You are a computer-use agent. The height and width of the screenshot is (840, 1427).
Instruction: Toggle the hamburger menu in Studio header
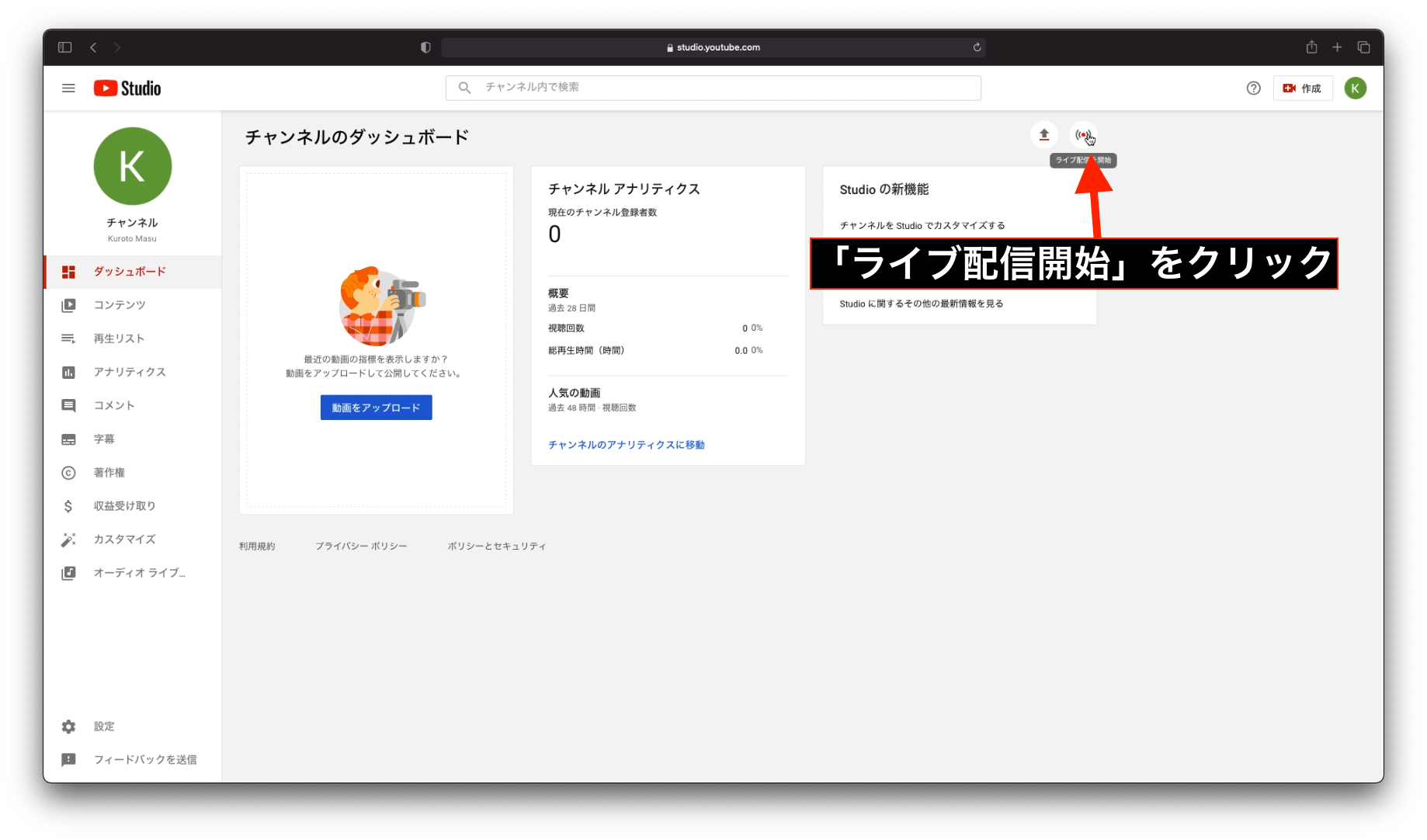(x=68, y=89)
